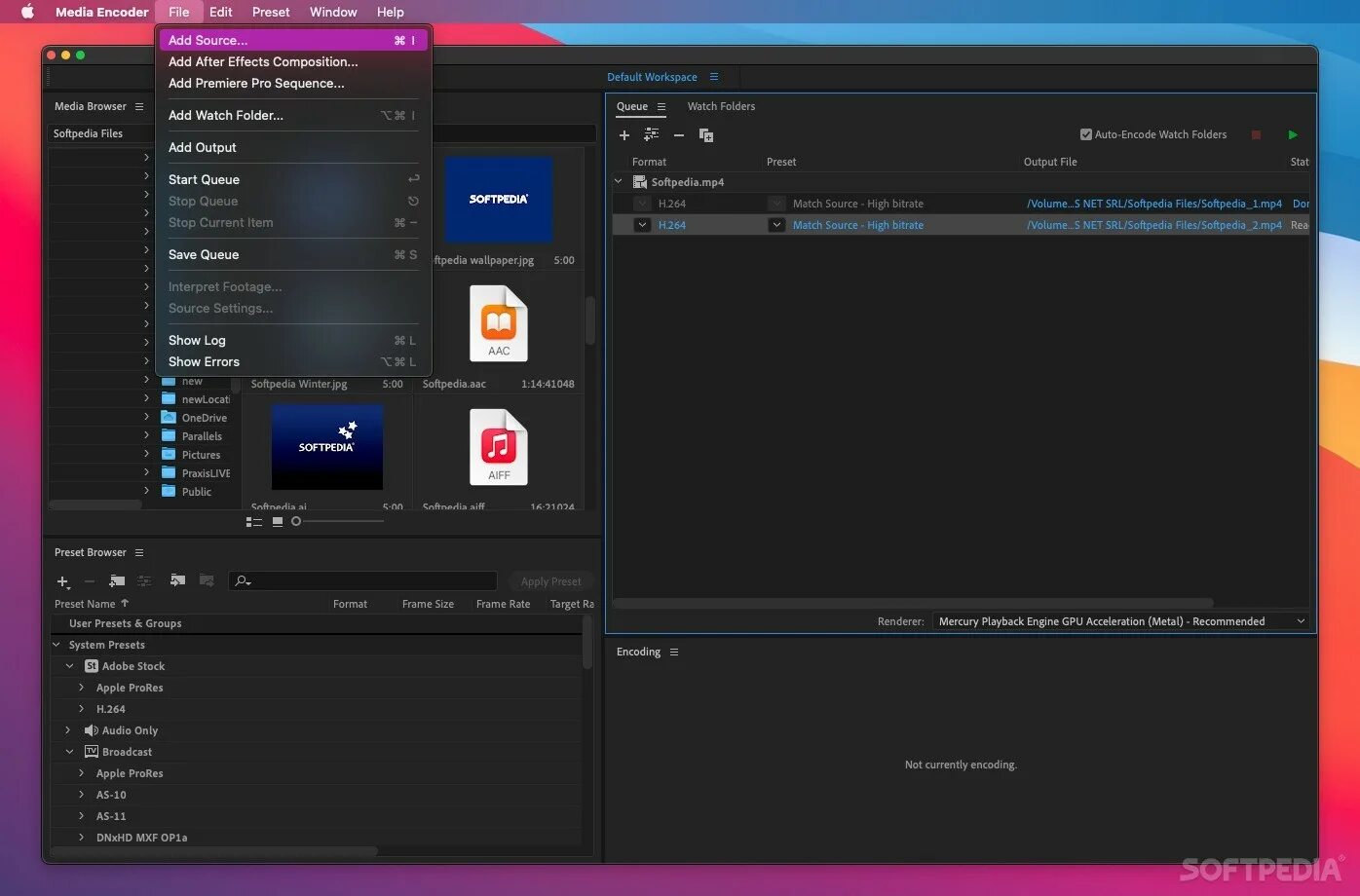Click the Preset Settings sliders icon in Preset Browser
The height and width of the screenshot is (896, 1360).
click(144, 581)
